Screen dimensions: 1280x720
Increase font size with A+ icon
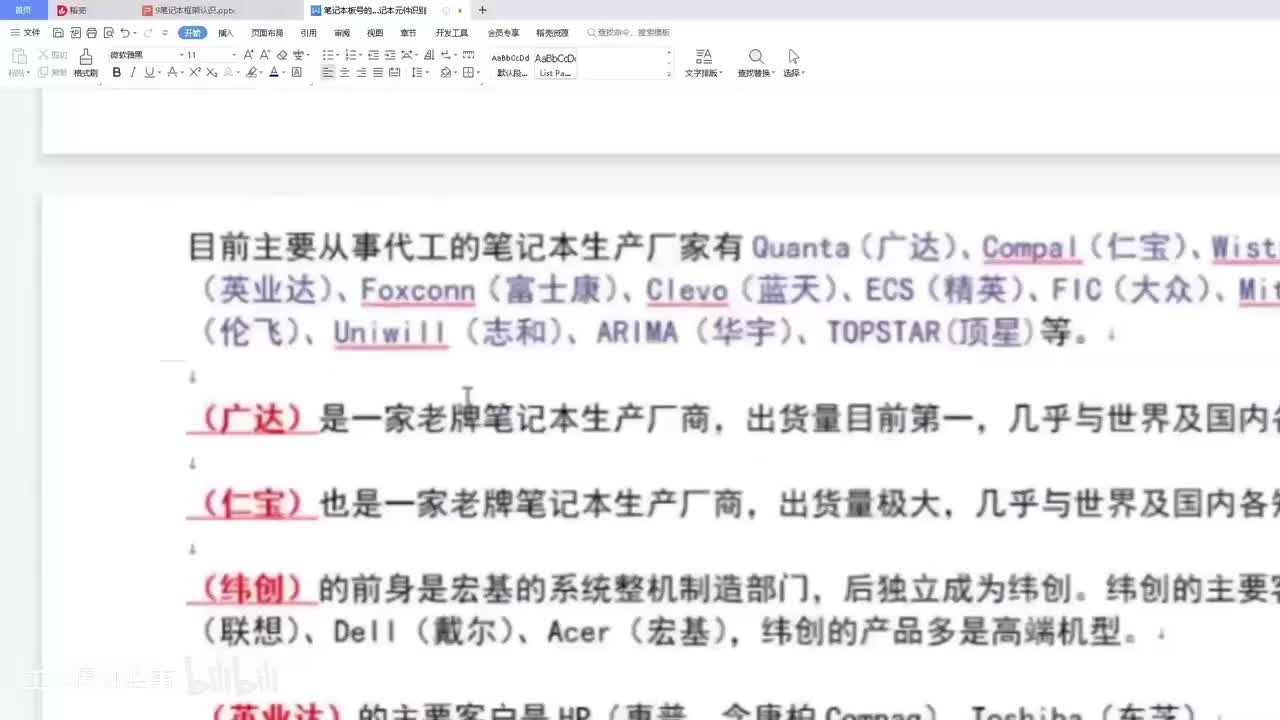tap(248, 55)
